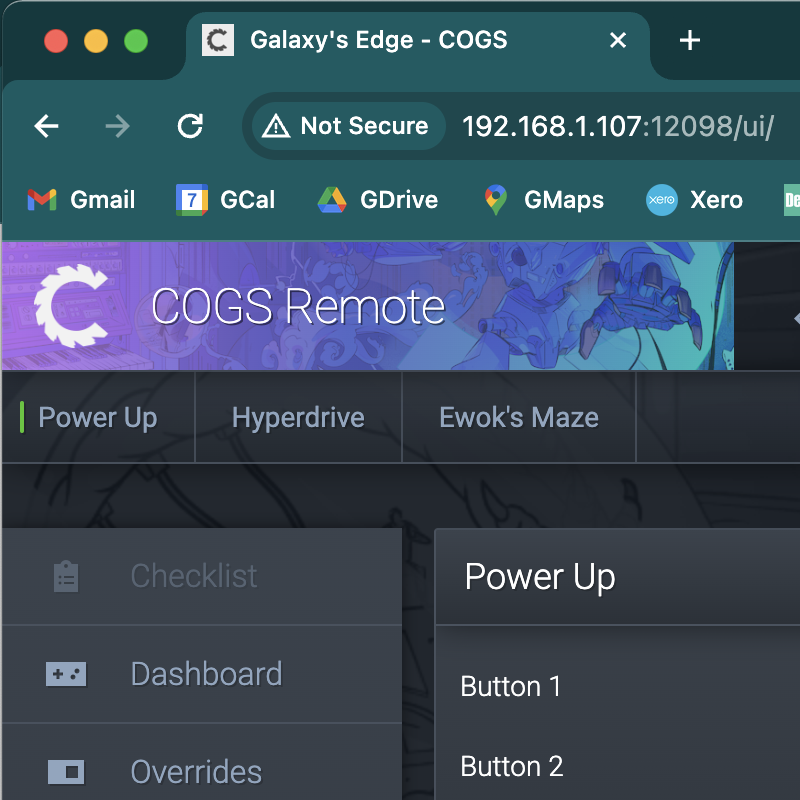Click the Checklist clipboard icon
Viewport: 800px width, 800px height.
66,577
